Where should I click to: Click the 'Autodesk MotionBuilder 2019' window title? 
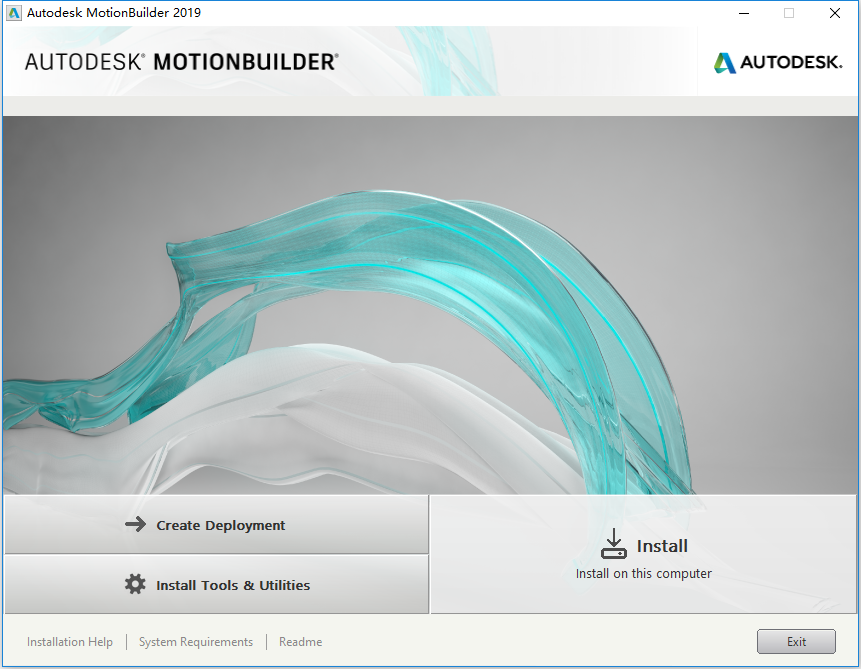tap(114, 13)
